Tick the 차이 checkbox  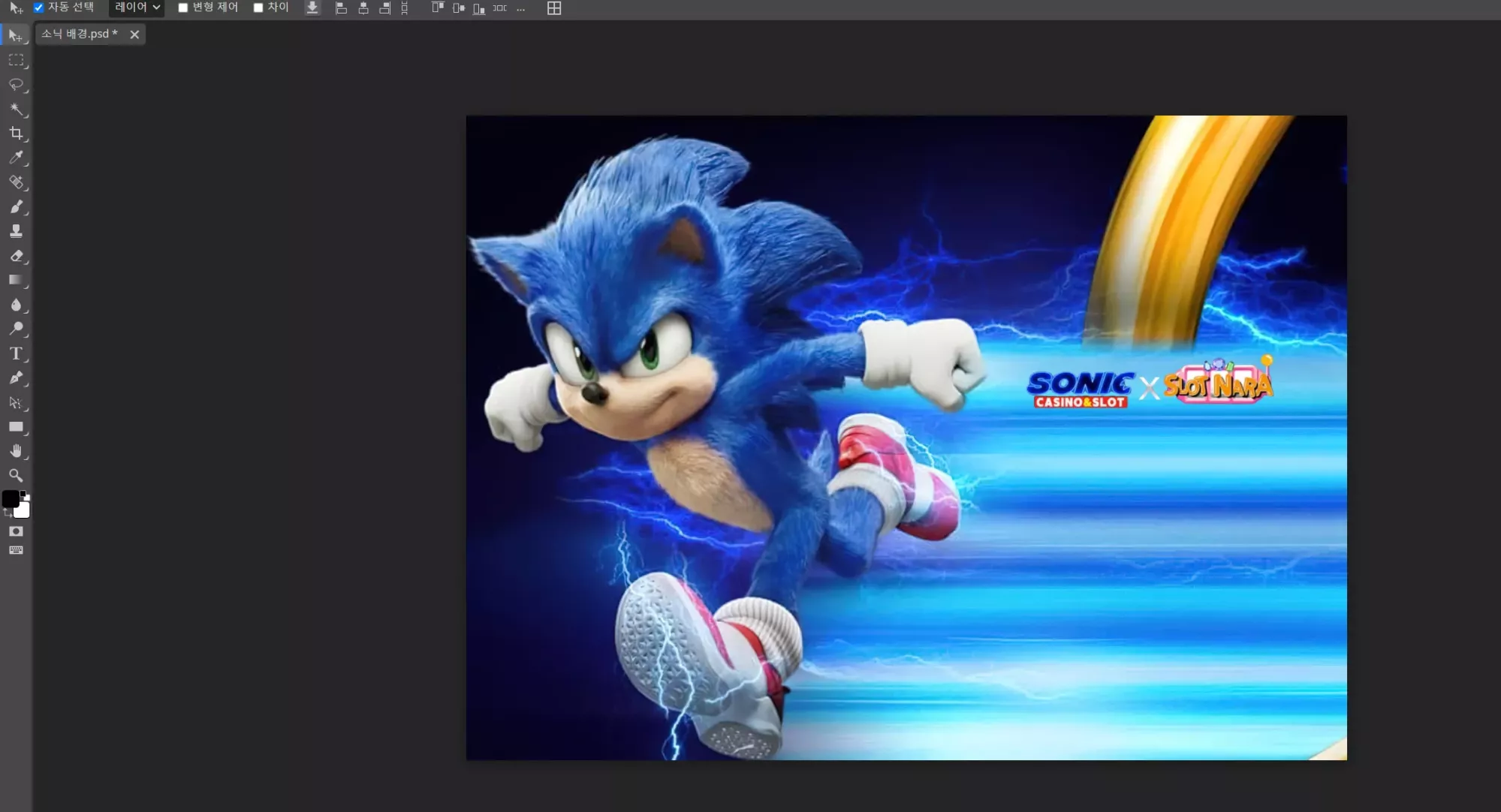click(258, 8)
